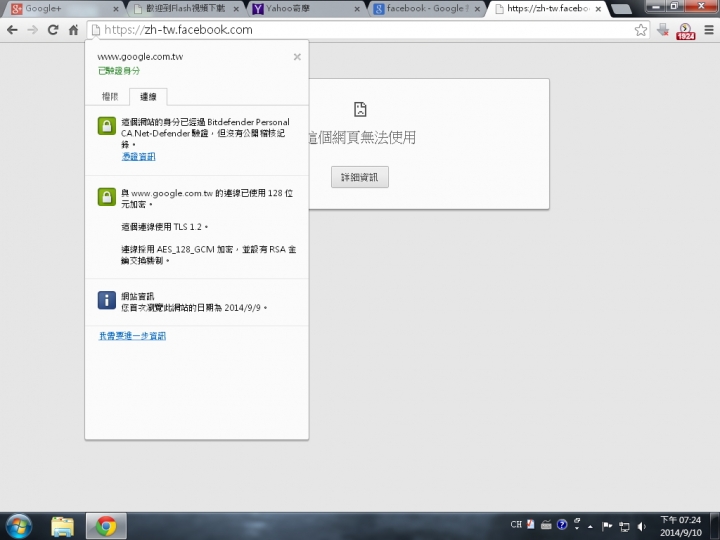Image resolution: width=720 pixels, height=540 pixels.
Task: Click the green 已驗證身分 status text
Action: (119, 71)
